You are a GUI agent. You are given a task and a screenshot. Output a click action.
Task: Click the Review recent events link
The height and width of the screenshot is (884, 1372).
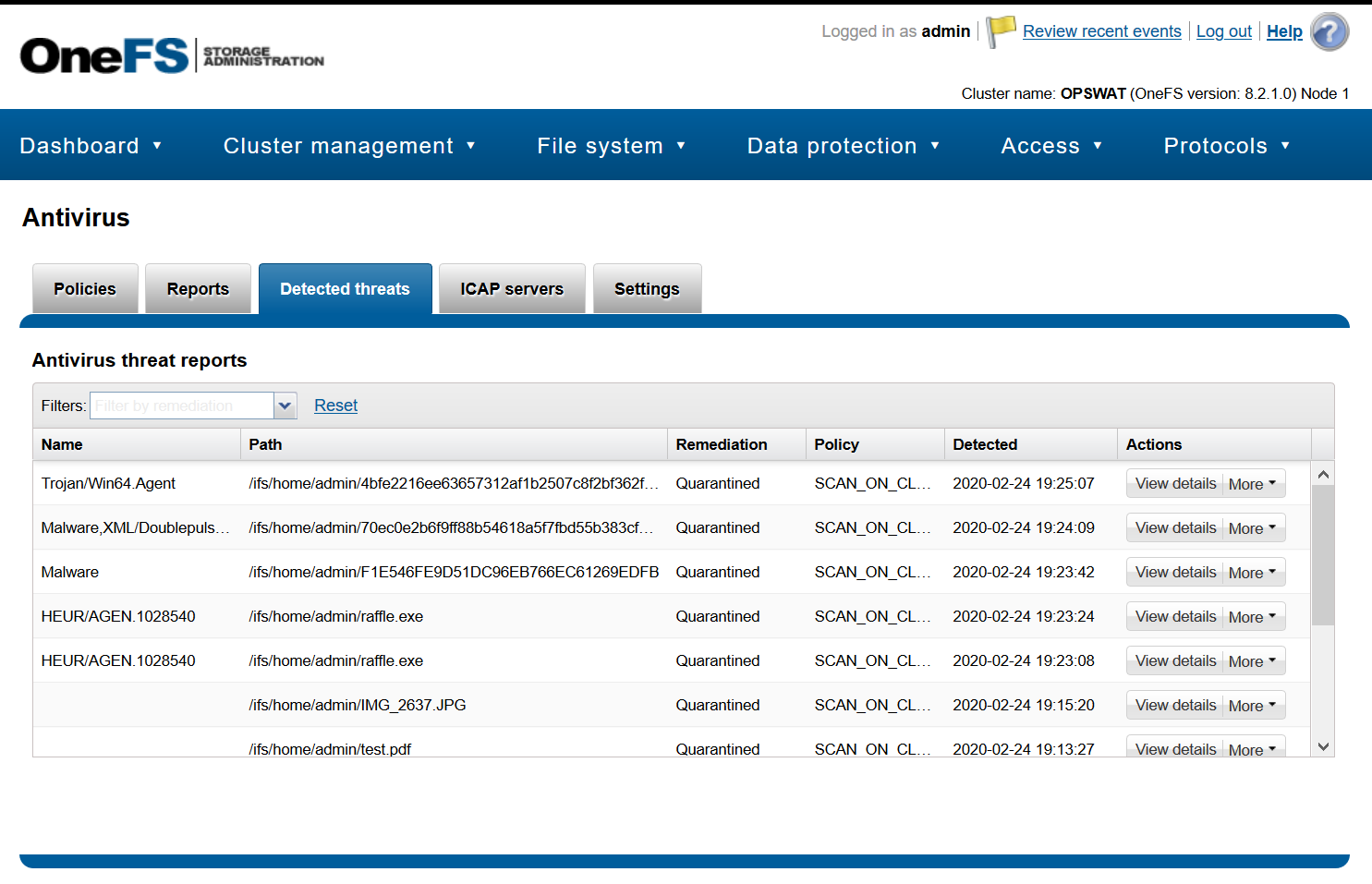pos(1101,31)
